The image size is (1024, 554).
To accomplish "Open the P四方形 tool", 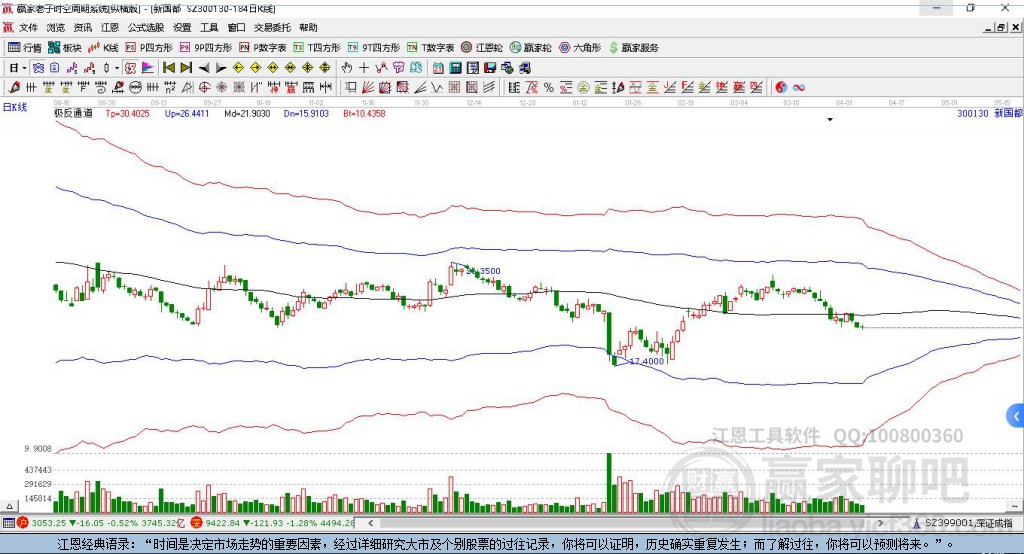I will [149, 48].
